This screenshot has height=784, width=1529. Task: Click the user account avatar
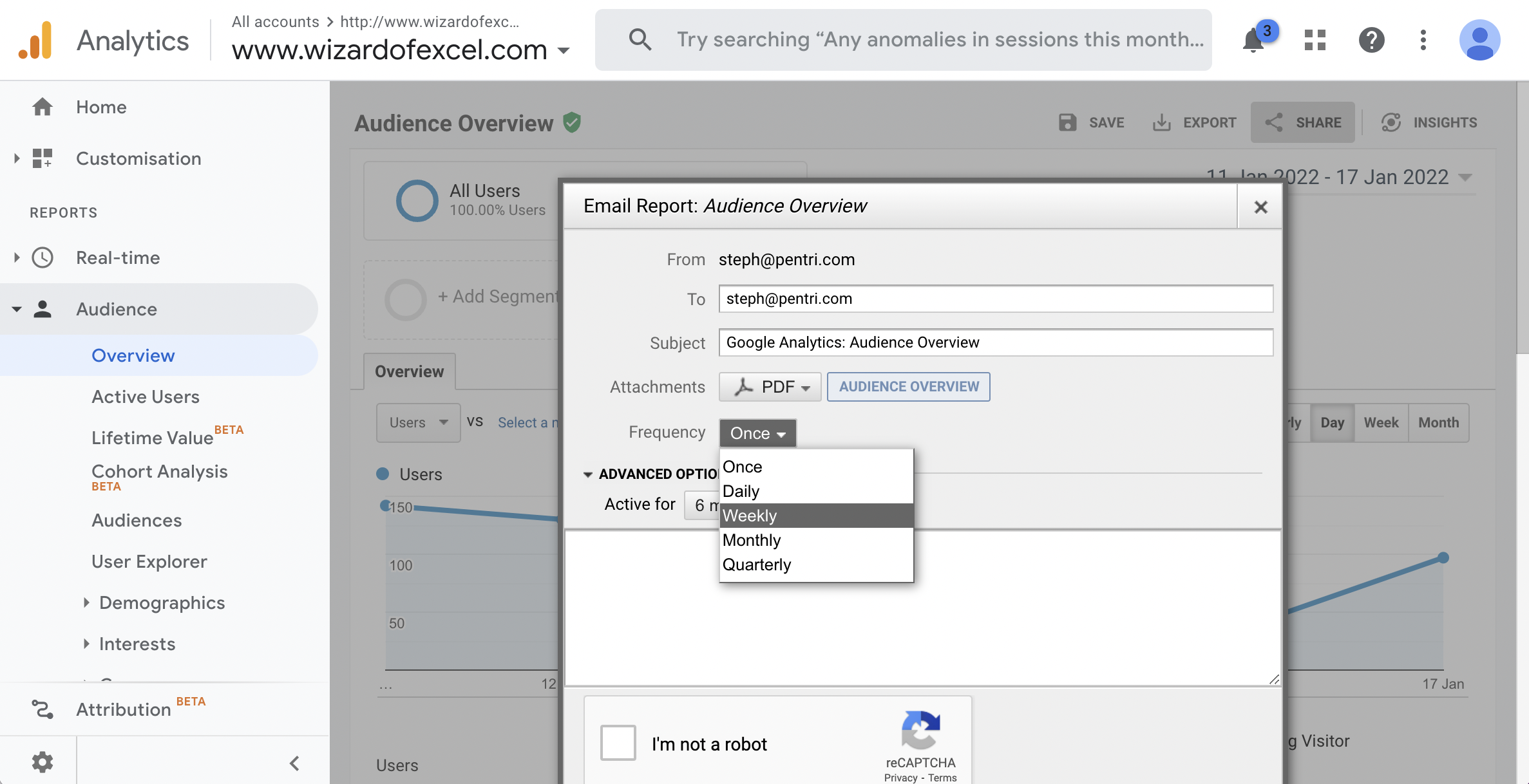(x=1479, y=40)
